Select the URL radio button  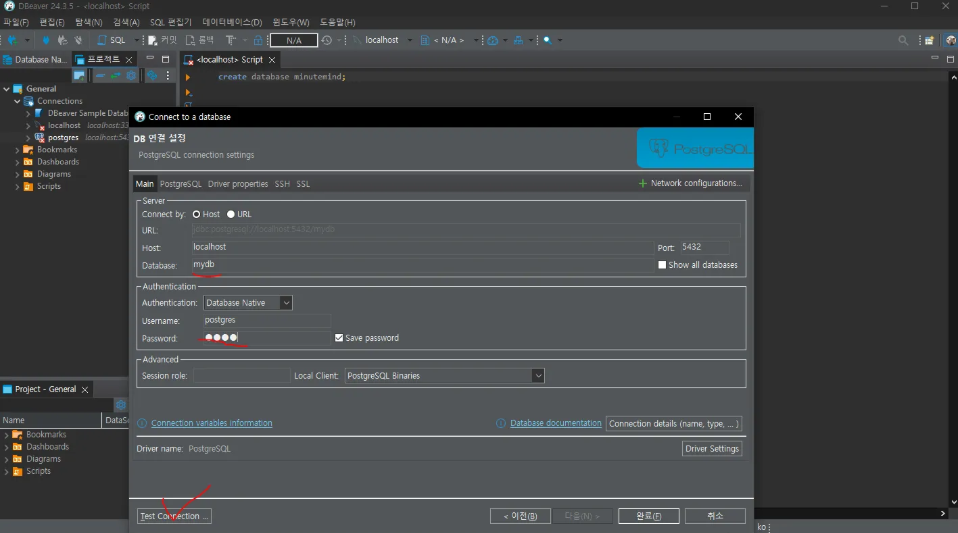tap(230, 215)
